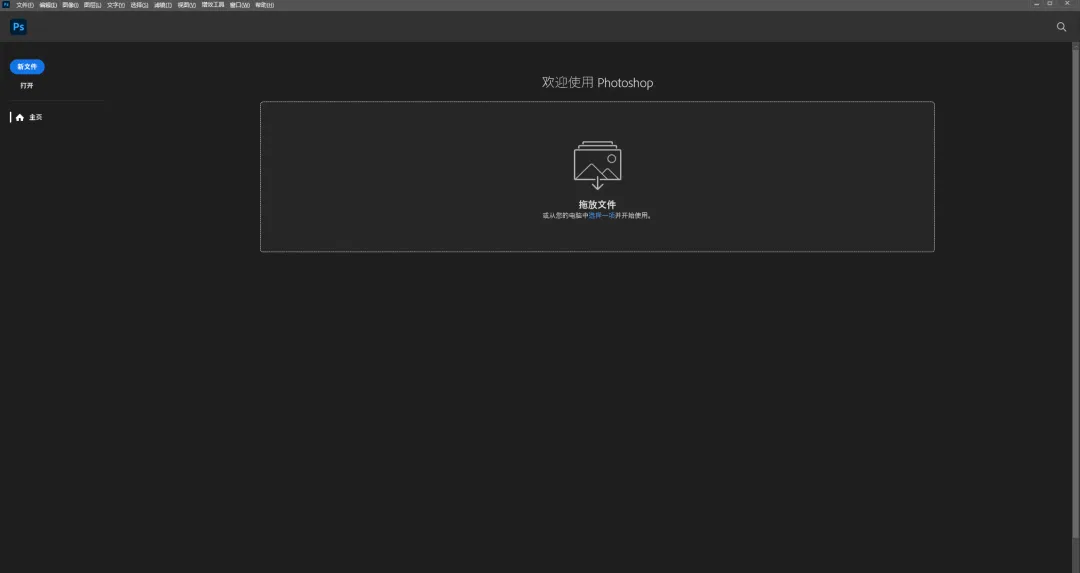Click the drag-and-drop images icon
Screen dimensions: 1080x573
[x=597, y=165]
